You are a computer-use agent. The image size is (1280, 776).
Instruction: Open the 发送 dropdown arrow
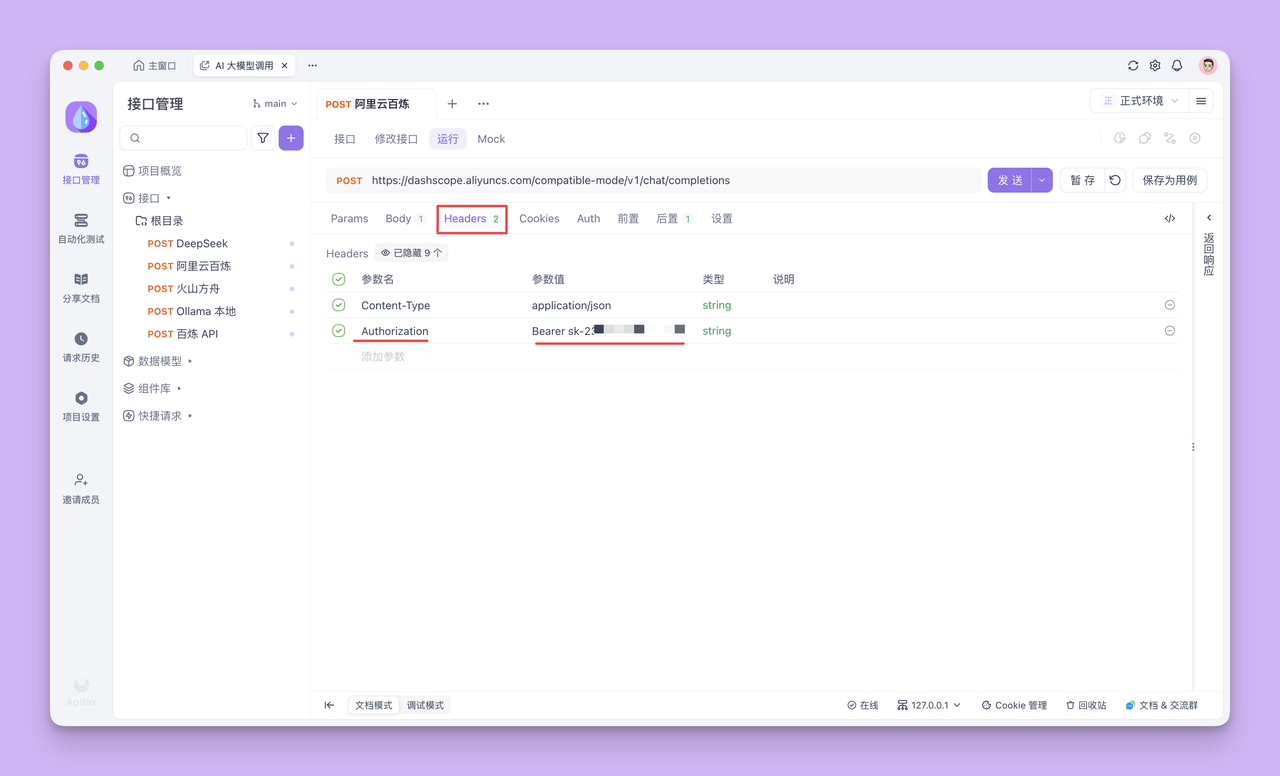(1042, 180)
